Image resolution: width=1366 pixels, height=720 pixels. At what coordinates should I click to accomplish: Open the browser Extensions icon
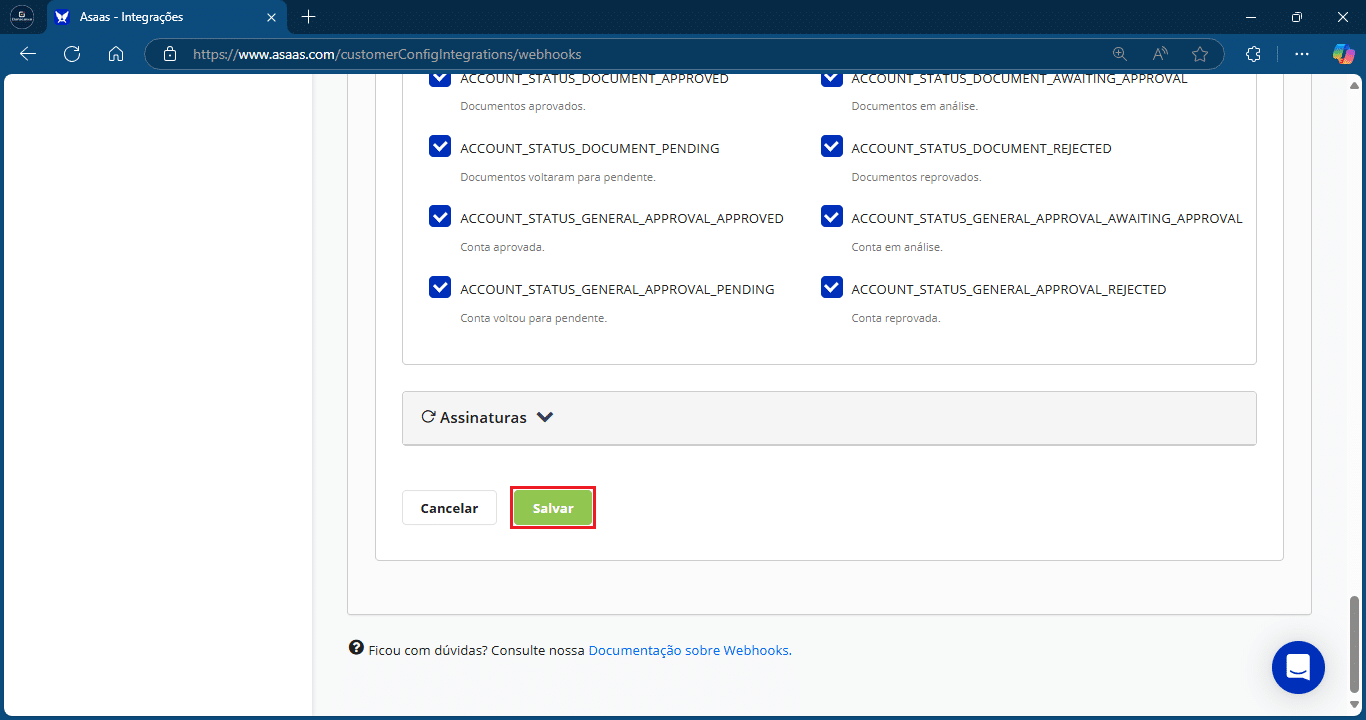pyautogui.click(x=1253, y=53)
